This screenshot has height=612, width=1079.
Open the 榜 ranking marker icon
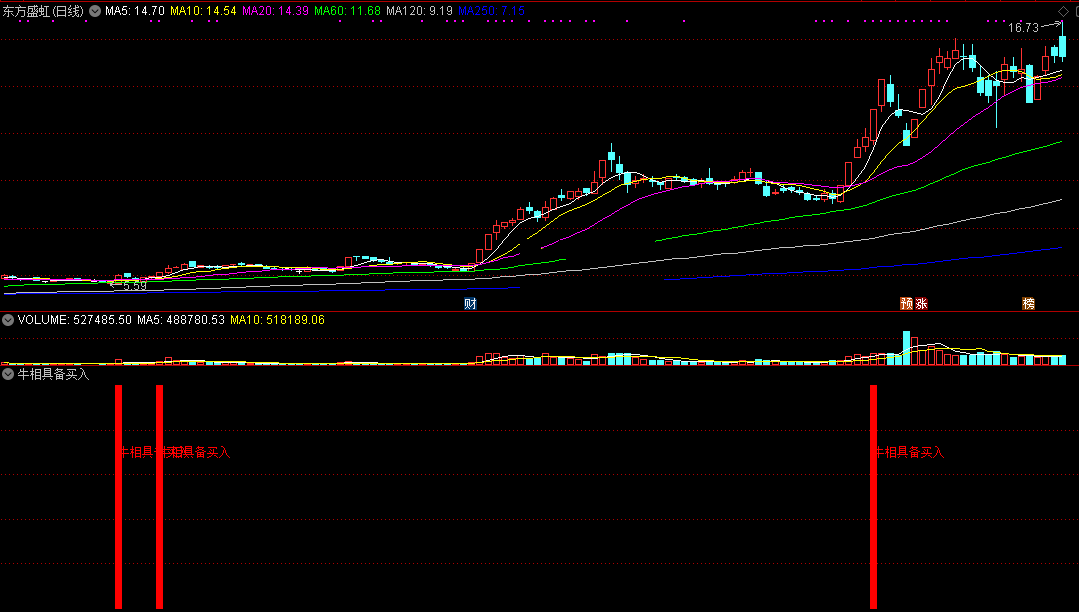[1029, 304]
